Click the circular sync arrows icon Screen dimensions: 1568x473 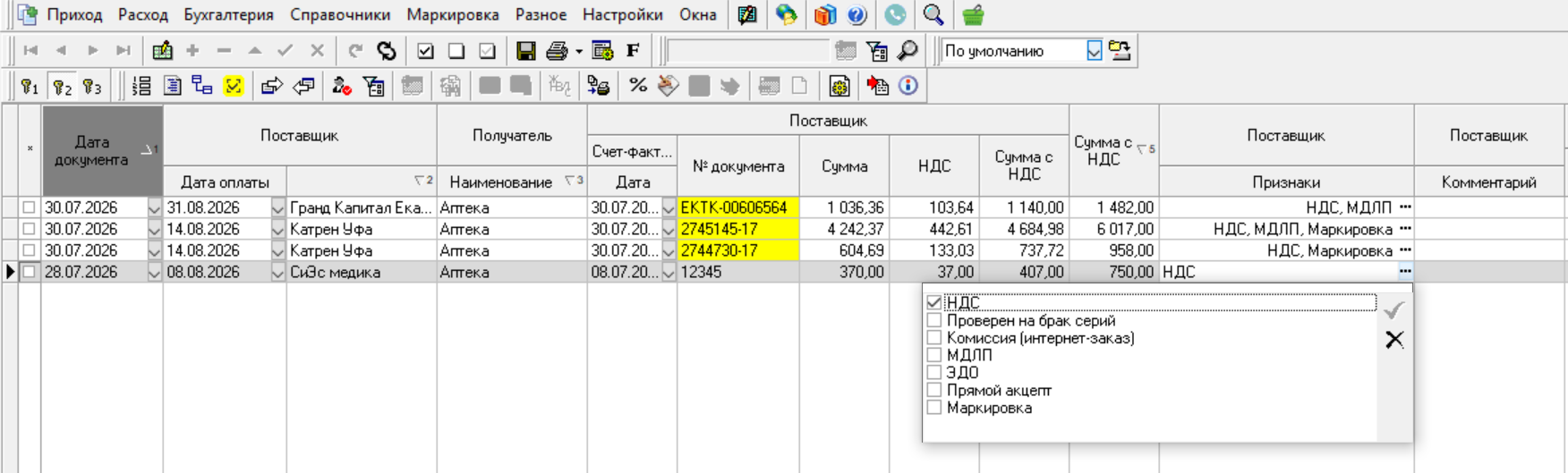click(387, 51)
